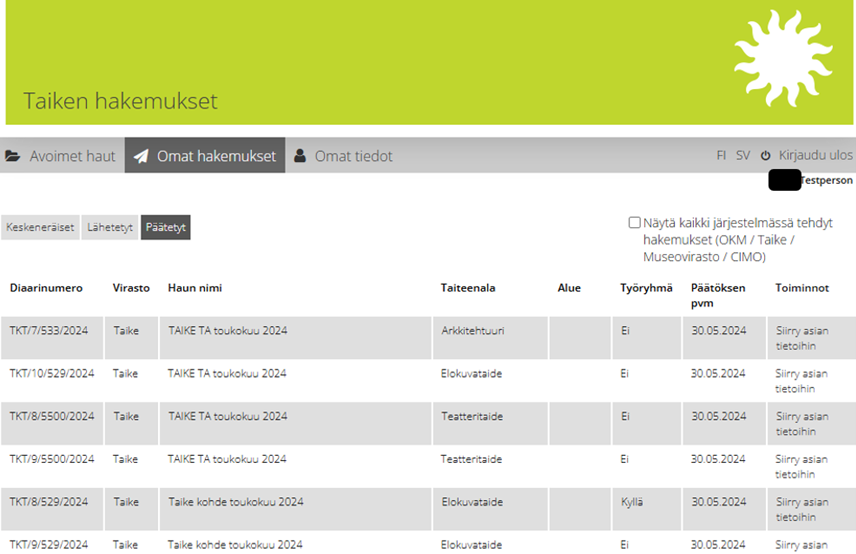The height and width of the screenshot is (554, 856).
Task: Click the folder icon beside Avoimet haut
Action: point(13,157)
